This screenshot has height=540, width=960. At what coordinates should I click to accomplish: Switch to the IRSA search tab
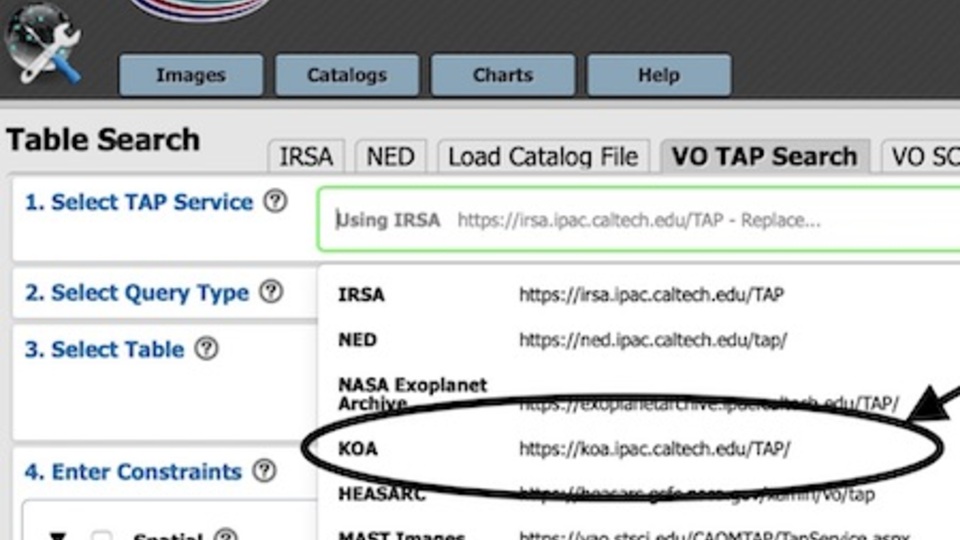(306, 157)
